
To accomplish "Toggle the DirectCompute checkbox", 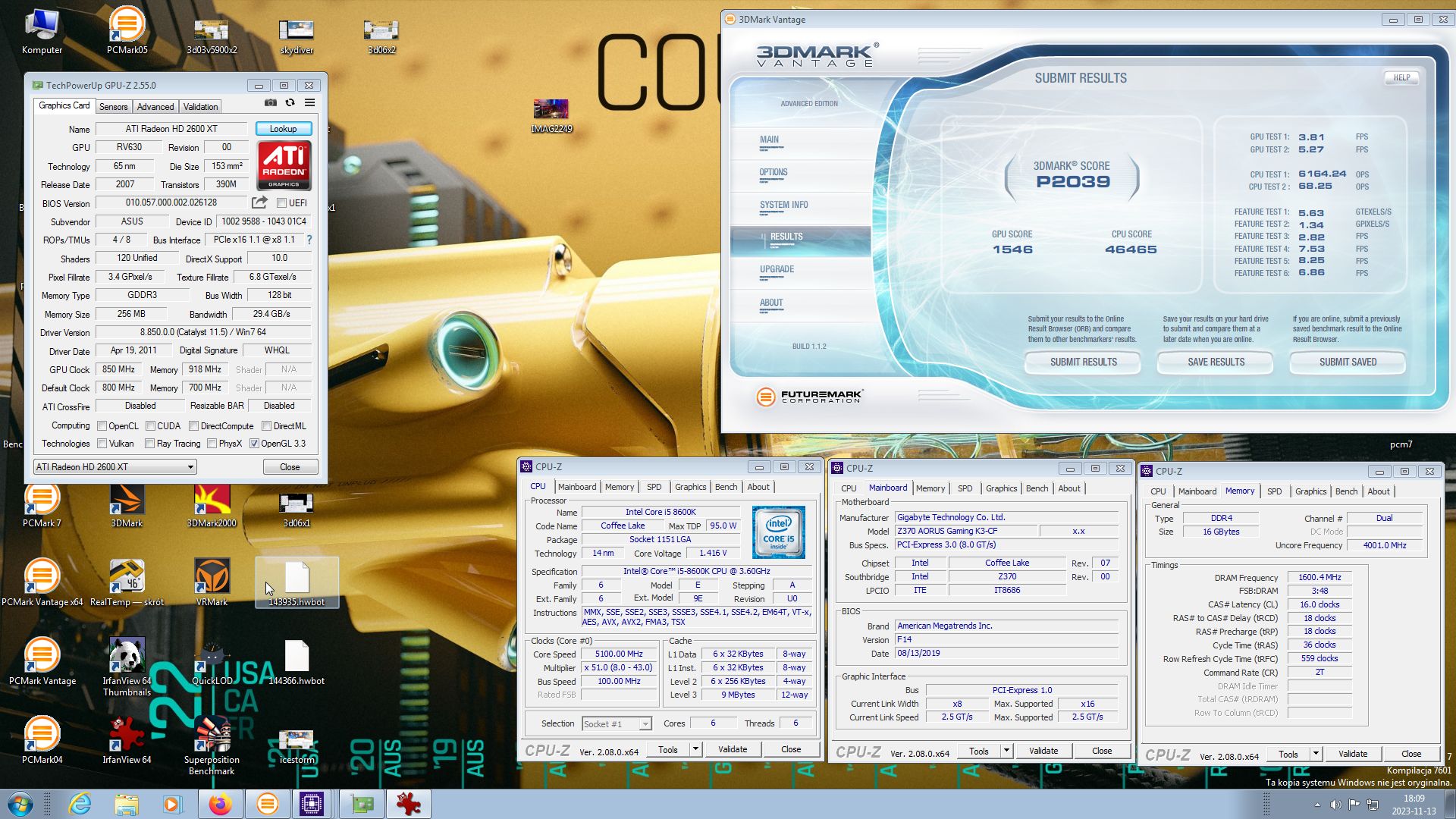I will click(193, 426).
